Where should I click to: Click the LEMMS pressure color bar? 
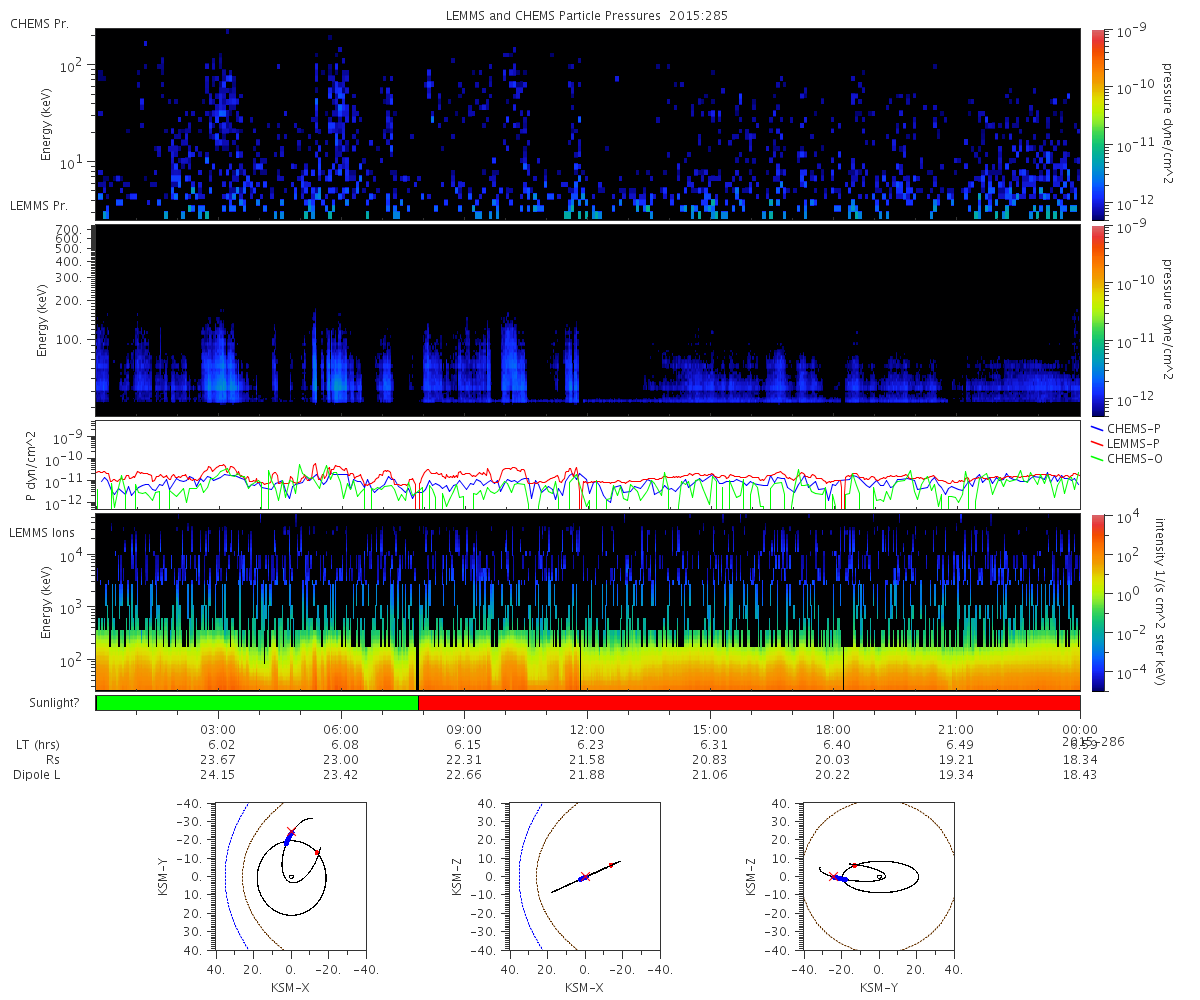click(x=1097, y=320)
